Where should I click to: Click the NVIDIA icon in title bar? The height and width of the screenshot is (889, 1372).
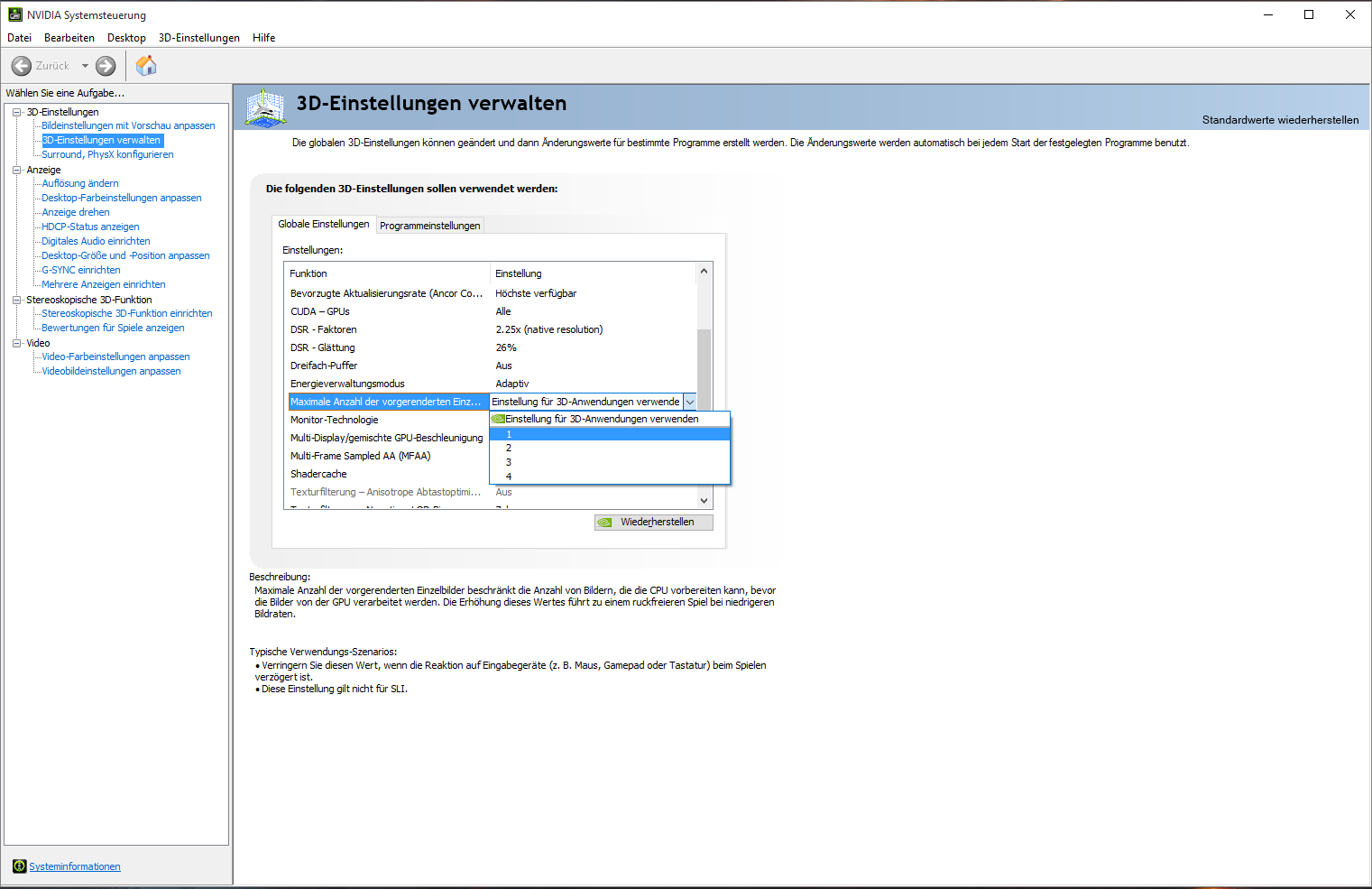14,14
